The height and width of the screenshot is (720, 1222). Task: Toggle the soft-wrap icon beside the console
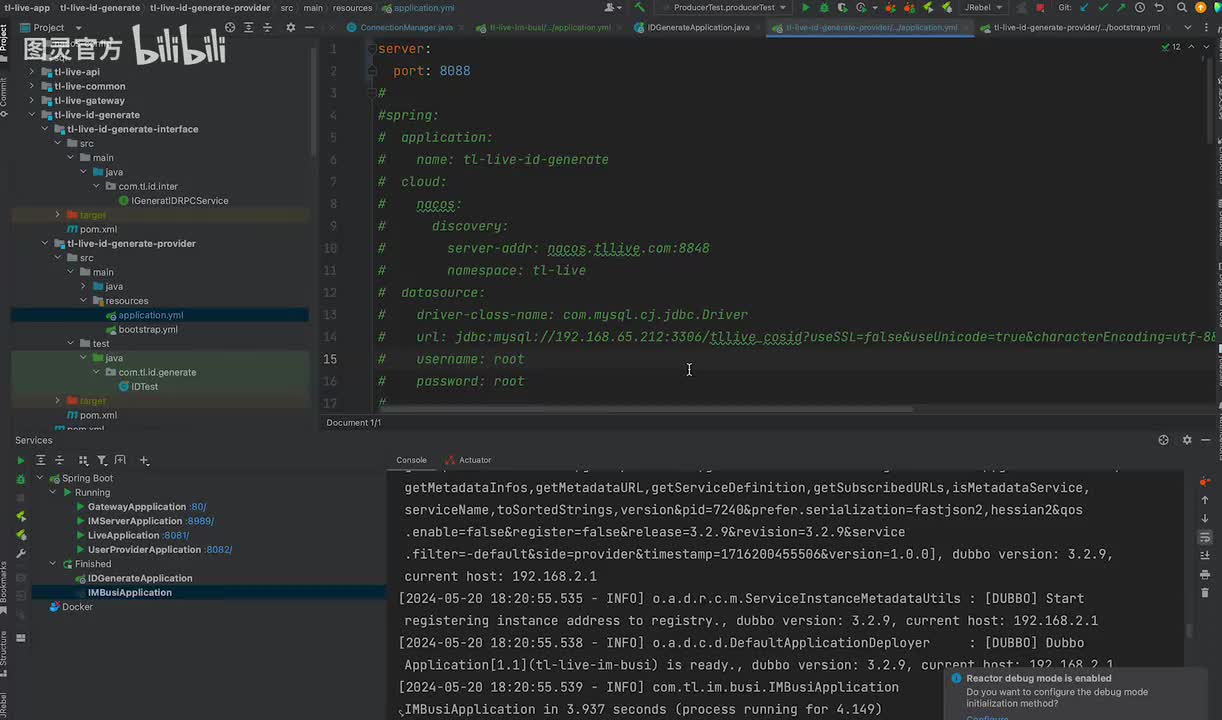[1205, 537]
